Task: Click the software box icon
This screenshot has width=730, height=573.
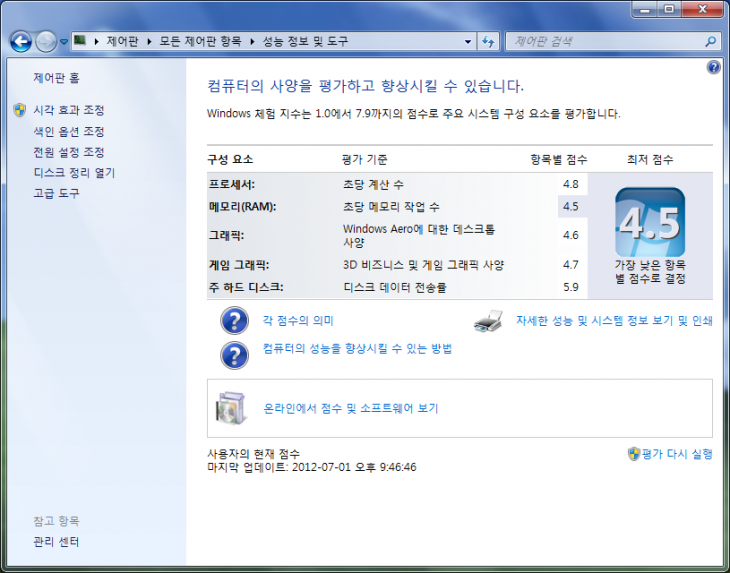Action: click(x=230, y=408)
